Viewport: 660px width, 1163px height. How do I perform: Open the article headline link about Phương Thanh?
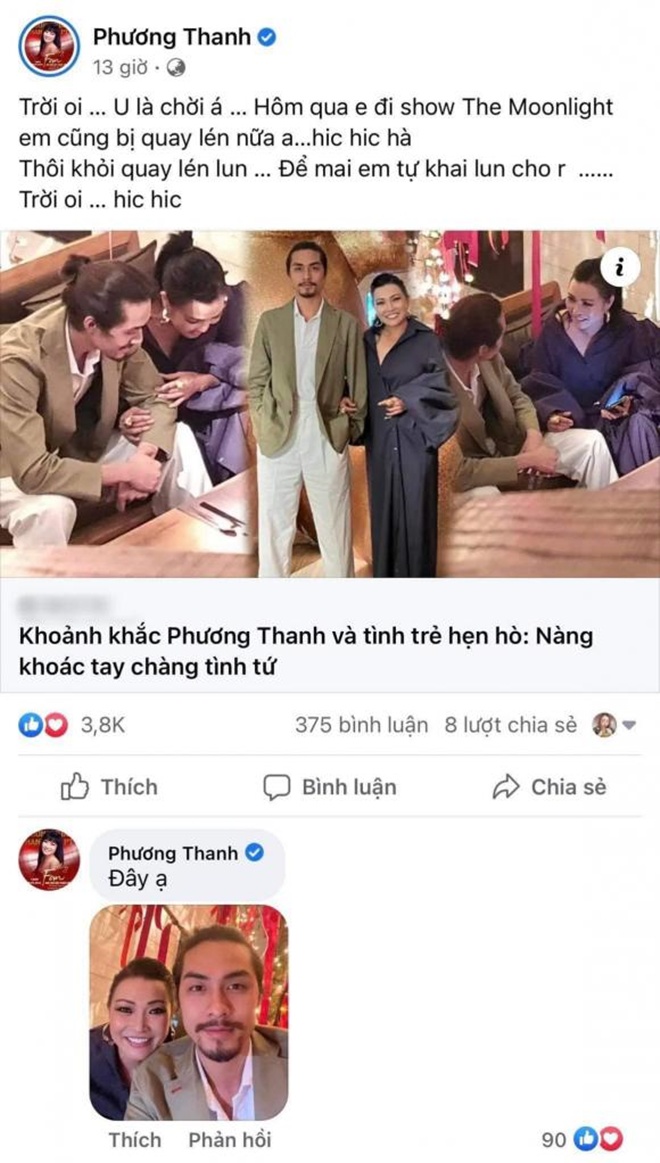[x=306, y=651]
